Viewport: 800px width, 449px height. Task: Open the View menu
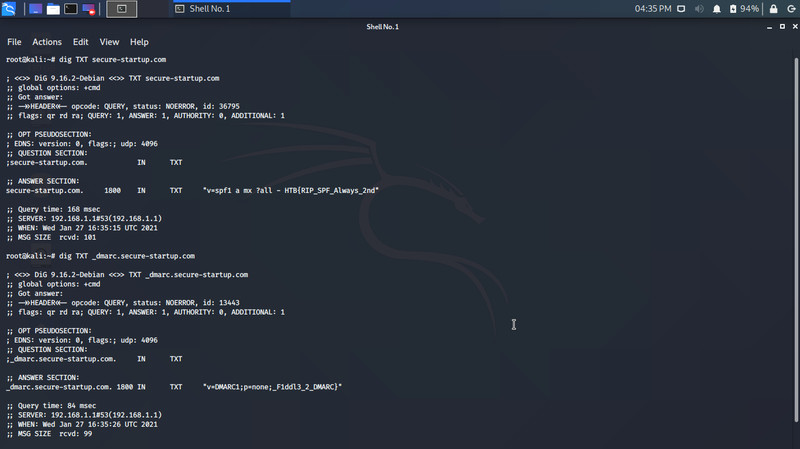[109, 42]
